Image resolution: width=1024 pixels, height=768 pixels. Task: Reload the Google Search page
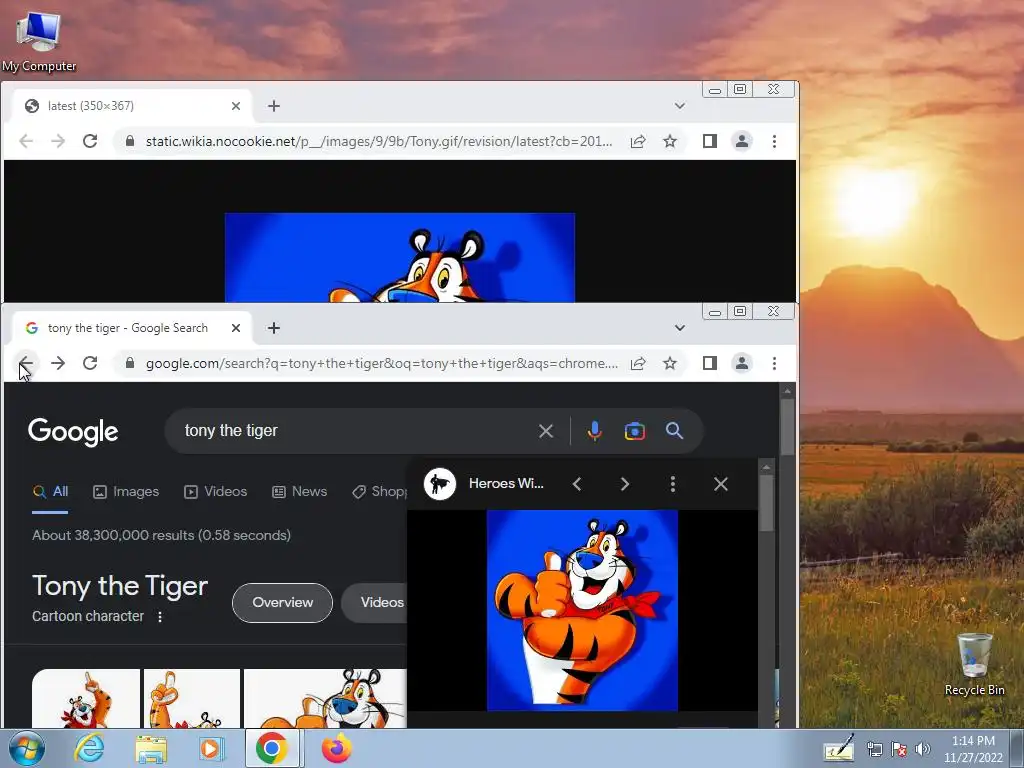click(x=90, y=363)
